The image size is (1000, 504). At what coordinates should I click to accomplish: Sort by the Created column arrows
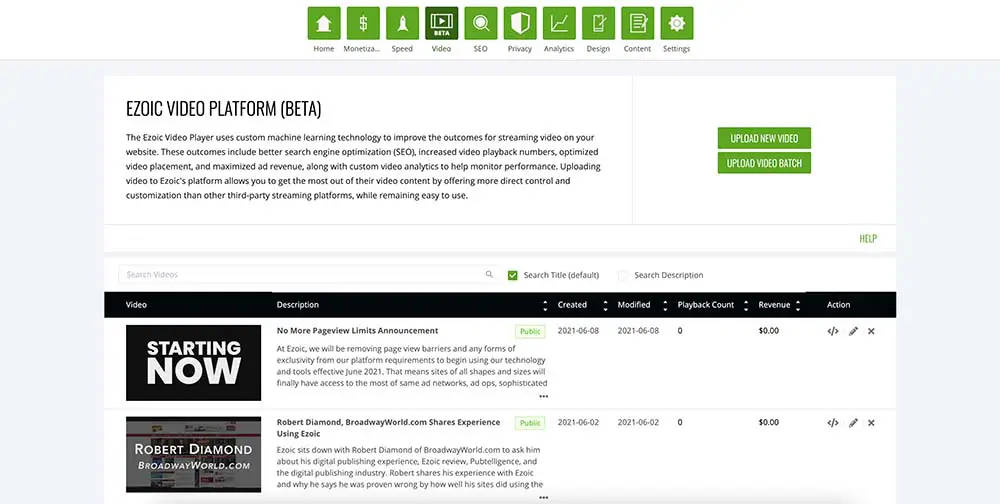pyautogui.click(x=605, y=305)
